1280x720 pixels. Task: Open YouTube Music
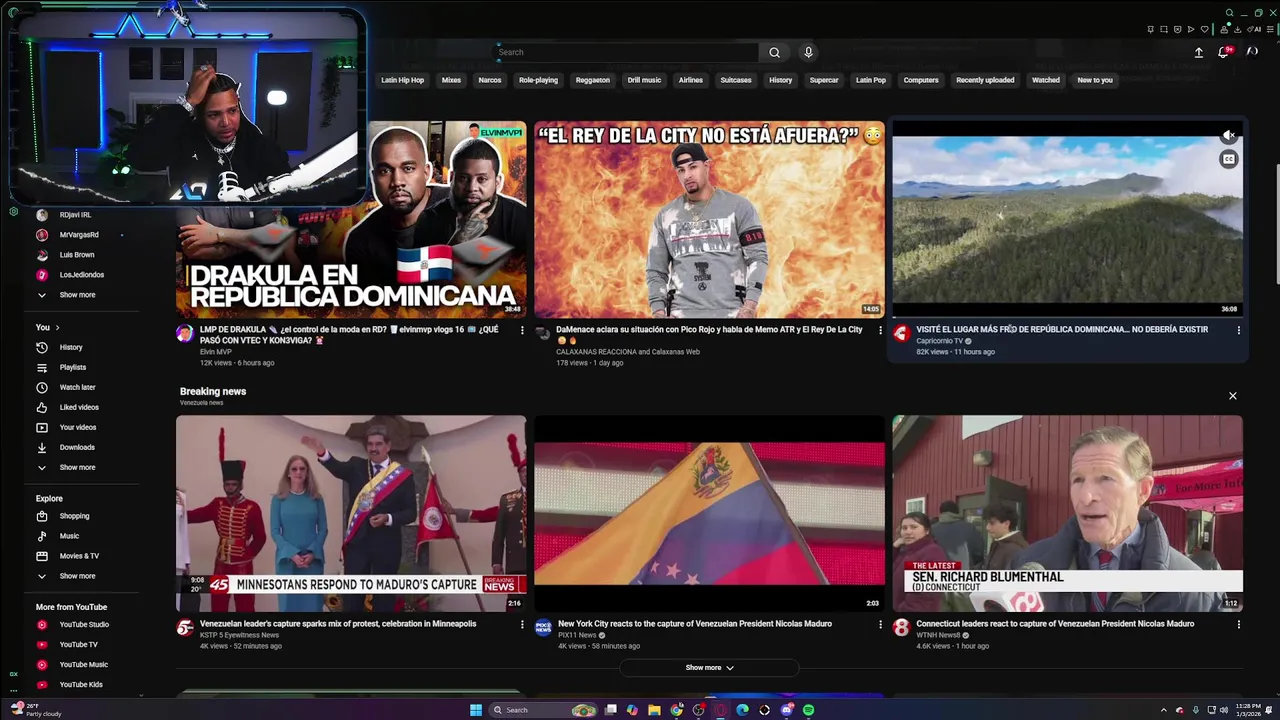click(83, 664)
